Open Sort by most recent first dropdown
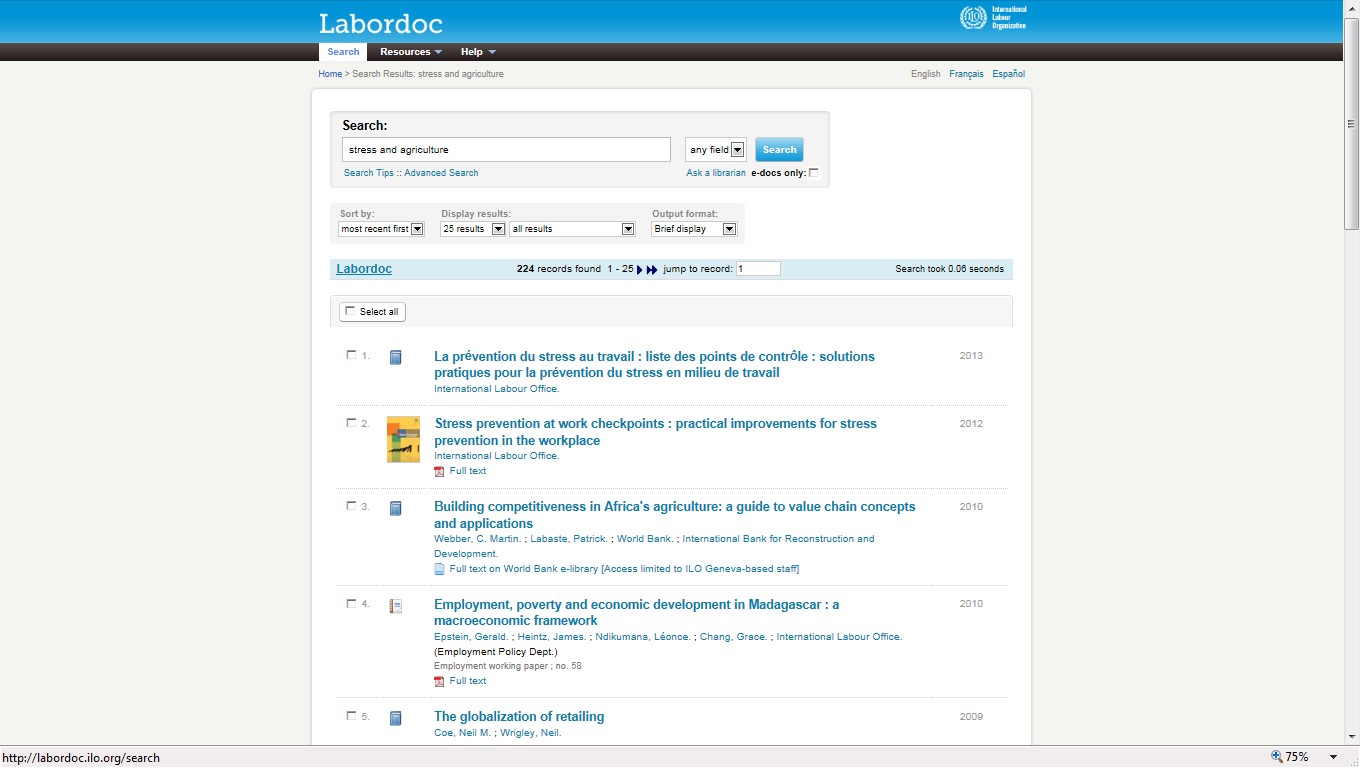This screenshot has width=1360, height=768. pos(382,229)
